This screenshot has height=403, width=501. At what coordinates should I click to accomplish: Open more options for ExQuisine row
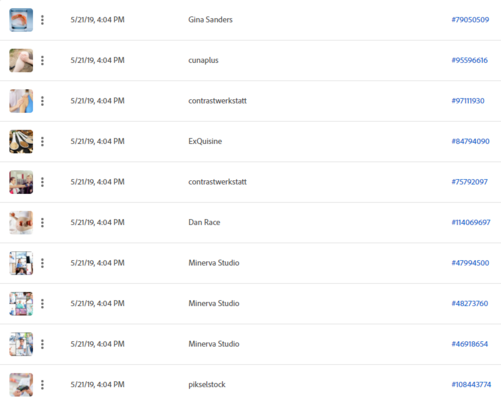(42, 141)
